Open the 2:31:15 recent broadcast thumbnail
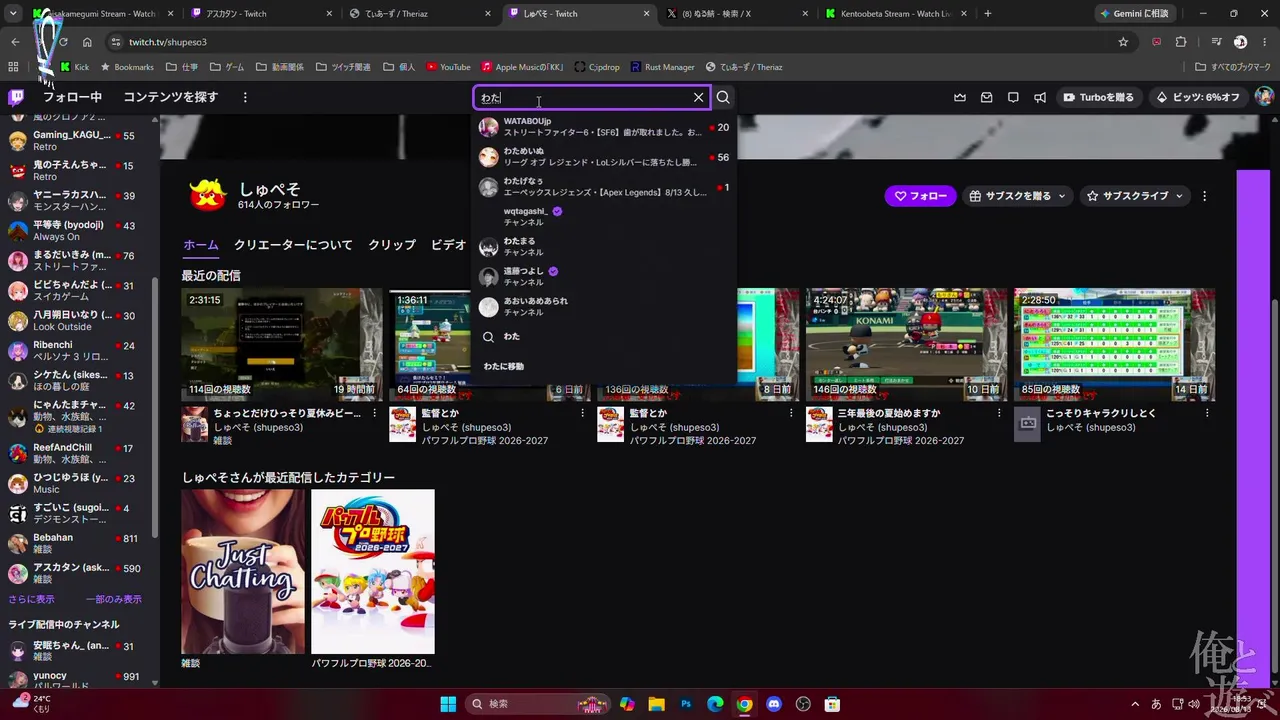This screenshot has width=1280, height=720. click(x=282, y=345)
